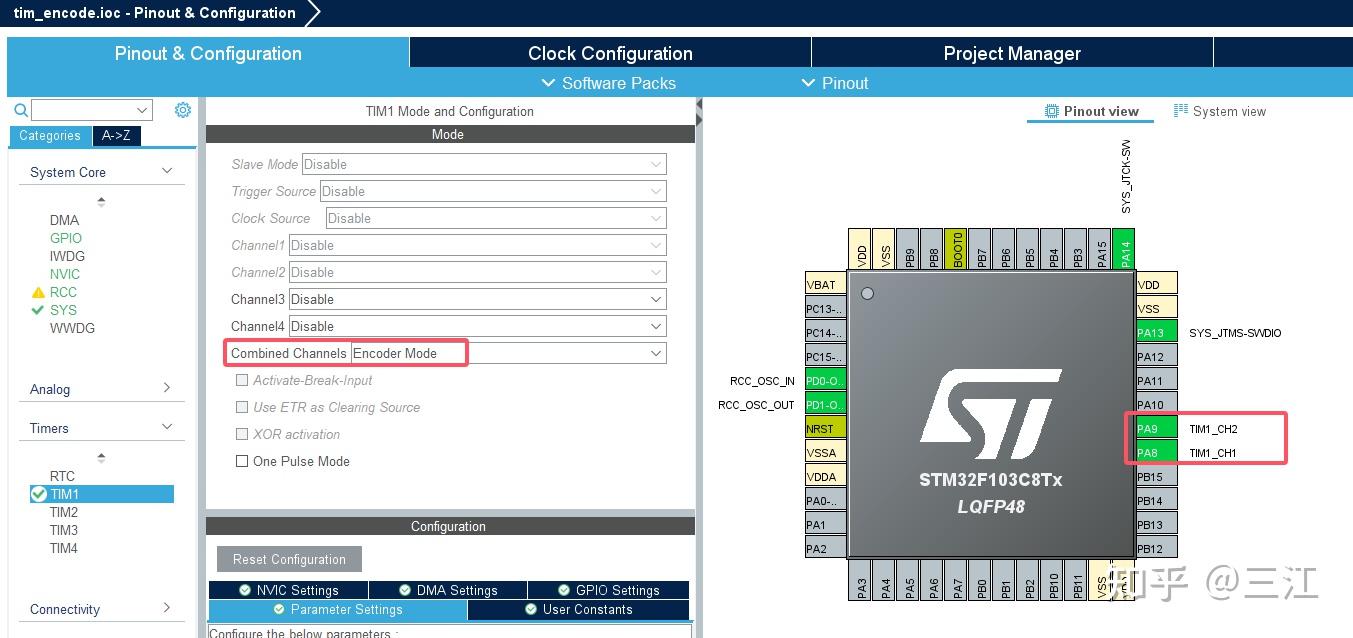
Task: Open the Combined Channels Encoder Mode dropdown
Action: click(655, 352)
